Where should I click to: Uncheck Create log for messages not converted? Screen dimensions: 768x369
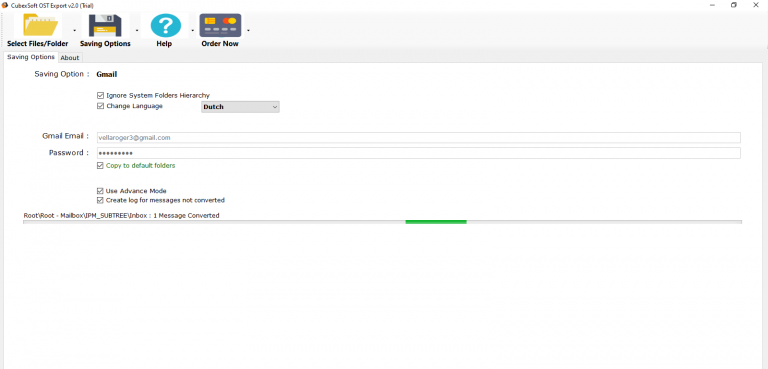(100, 200)
